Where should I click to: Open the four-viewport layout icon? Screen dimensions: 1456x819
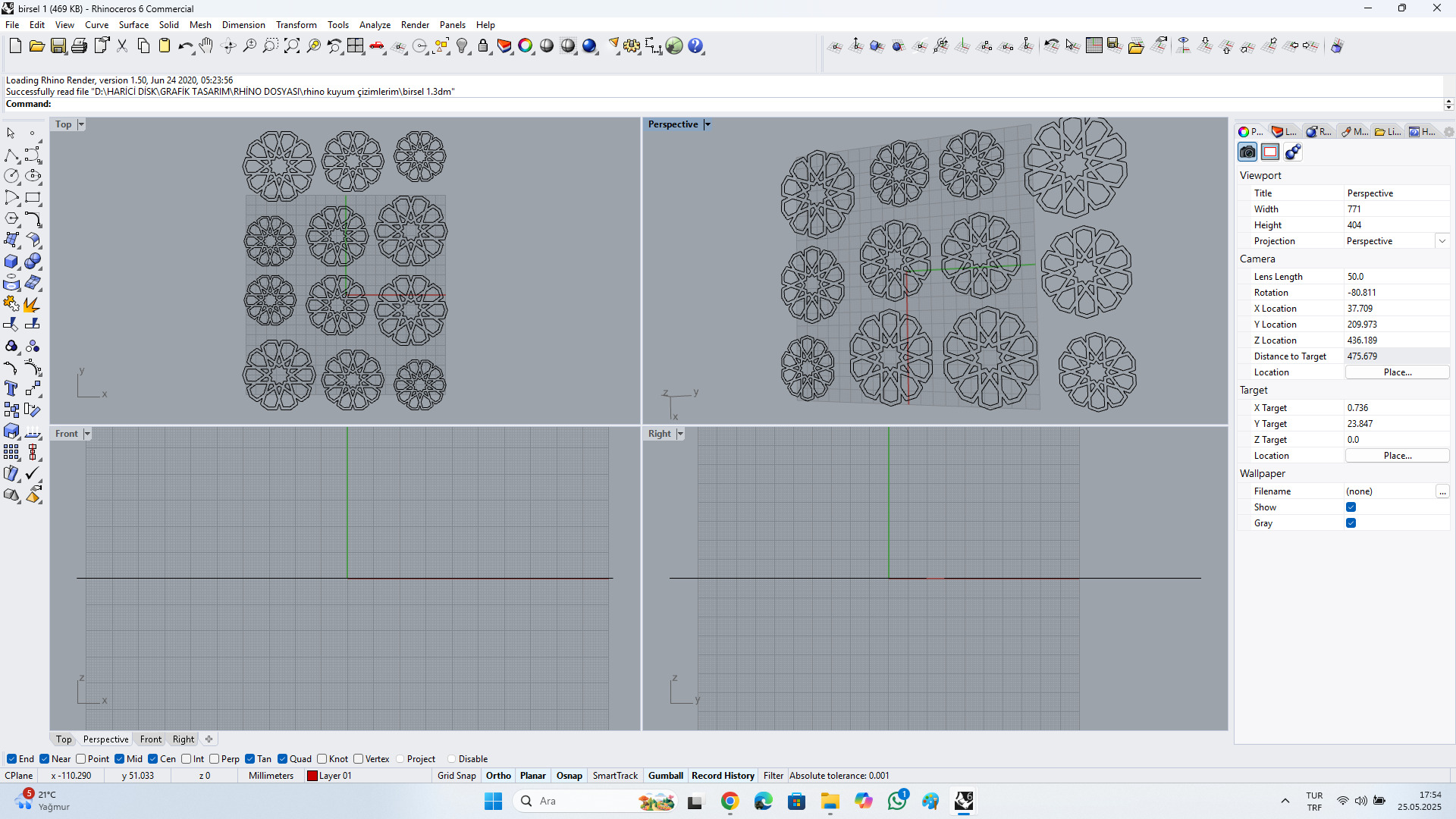pyautogui.click(x=355, y=46)
